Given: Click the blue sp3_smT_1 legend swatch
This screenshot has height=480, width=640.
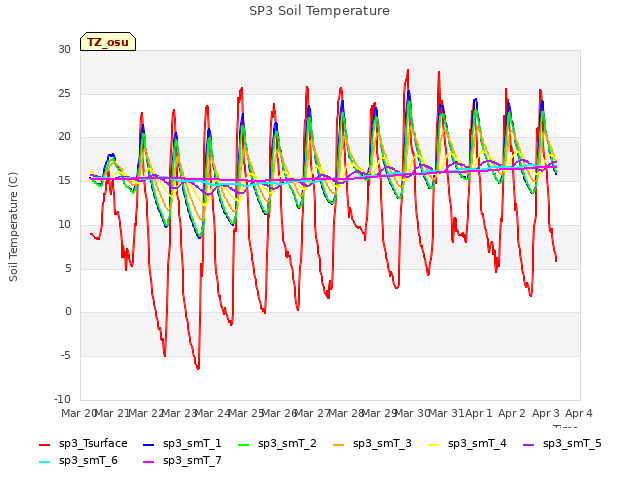Looking at the screenshot, I should click(x=149, y=444).
